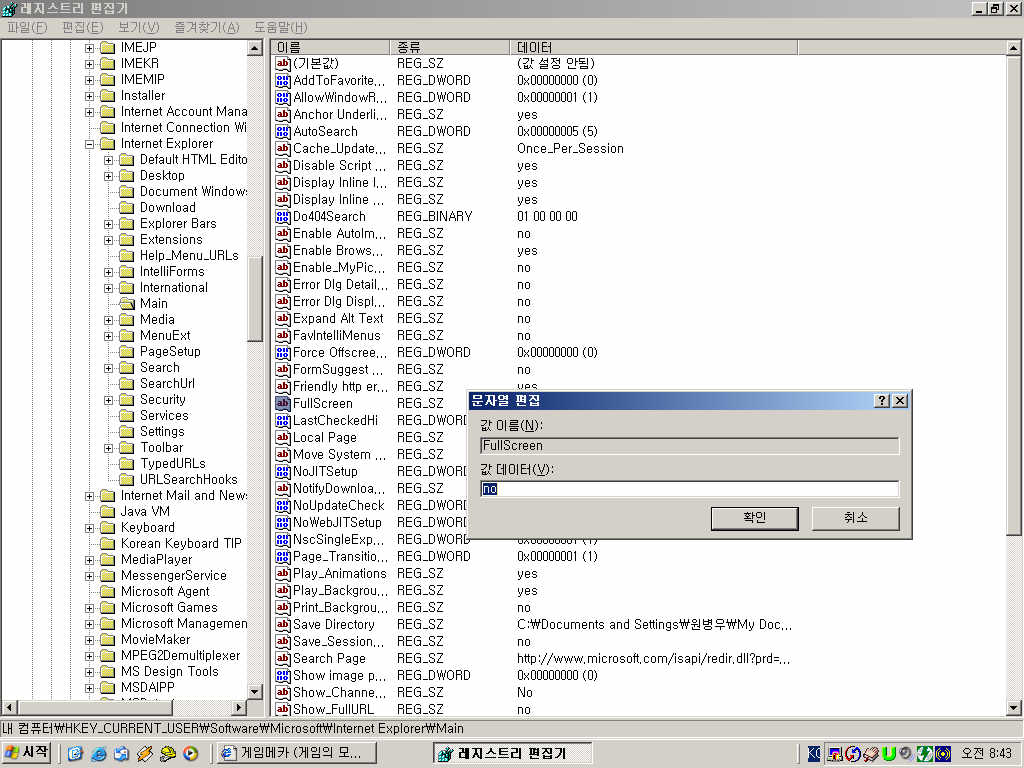This screenshot has width=1024, height=768.
Task: Select the Main folder icon in tree
Action: click(x=126, y=303)
